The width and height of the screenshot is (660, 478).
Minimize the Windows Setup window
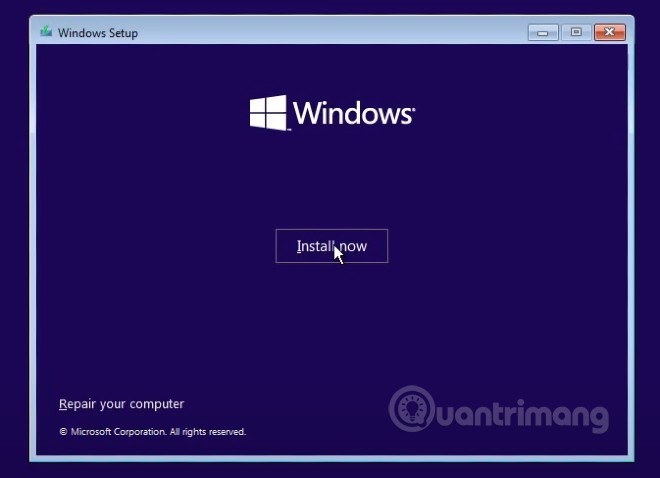pos(543,32)
